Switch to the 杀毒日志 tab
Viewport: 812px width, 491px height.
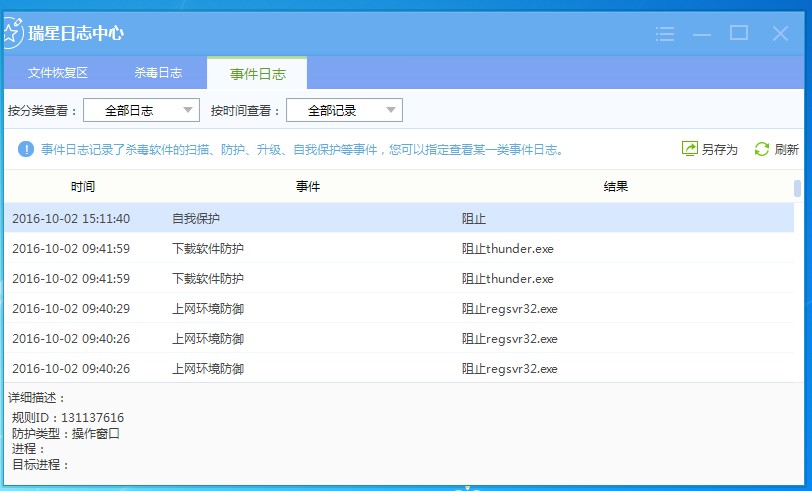[x=158, y=73]
